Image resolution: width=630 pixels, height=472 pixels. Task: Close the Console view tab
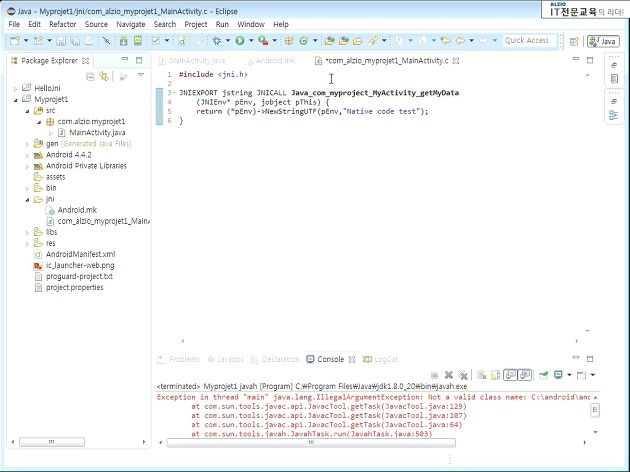(x=352, y=359)
